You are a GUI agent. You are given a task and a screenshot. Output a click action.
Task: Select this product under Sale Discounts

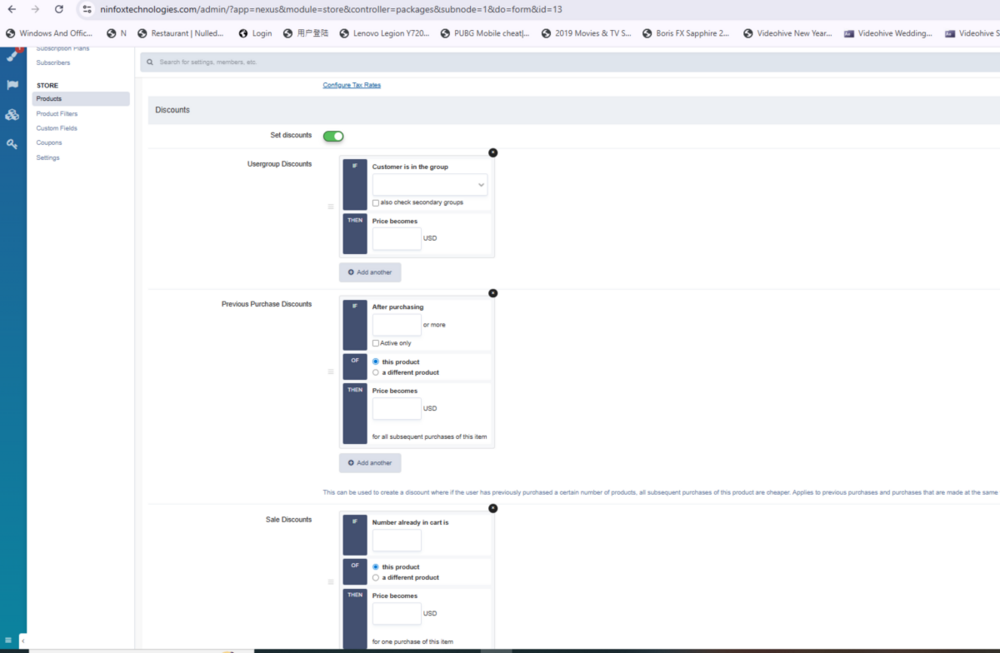coord(376,567)
